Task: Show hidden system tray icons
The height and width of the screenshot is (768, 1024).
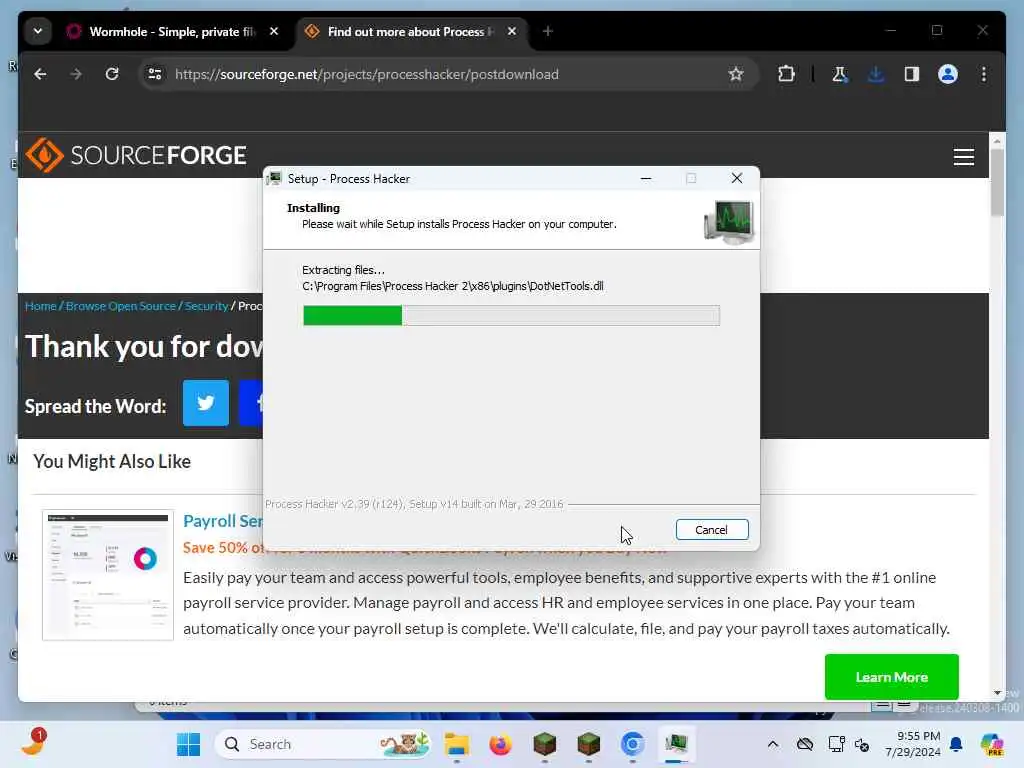Action: (773, 744)
